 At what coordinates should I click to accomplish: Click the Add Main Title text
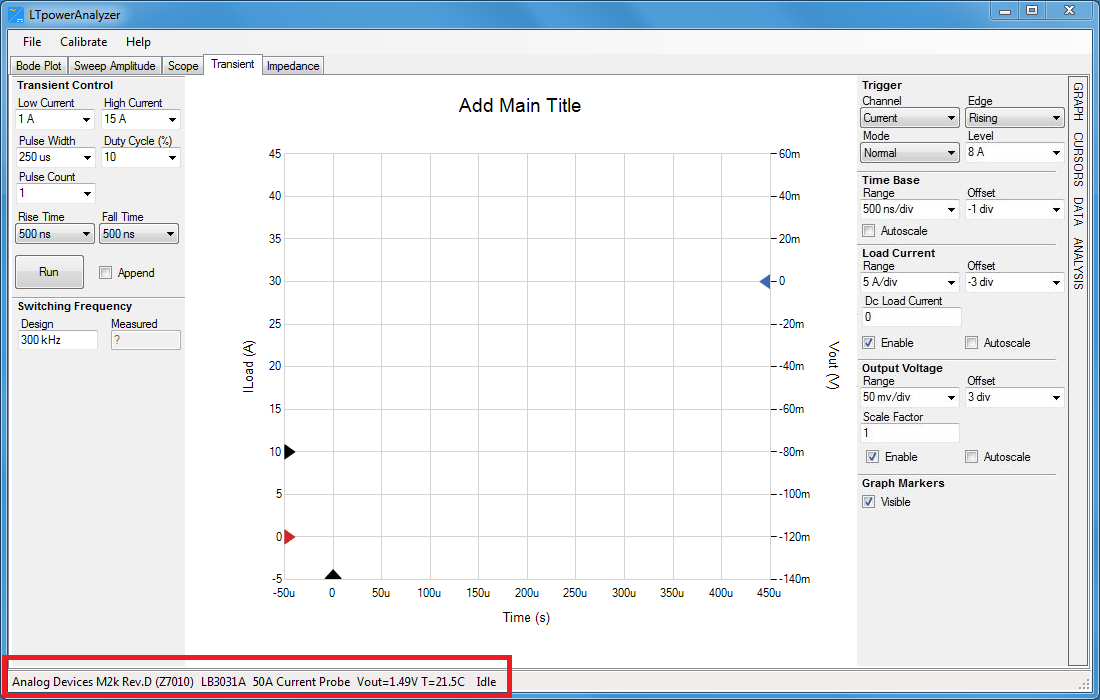click(x=519, y=106)
